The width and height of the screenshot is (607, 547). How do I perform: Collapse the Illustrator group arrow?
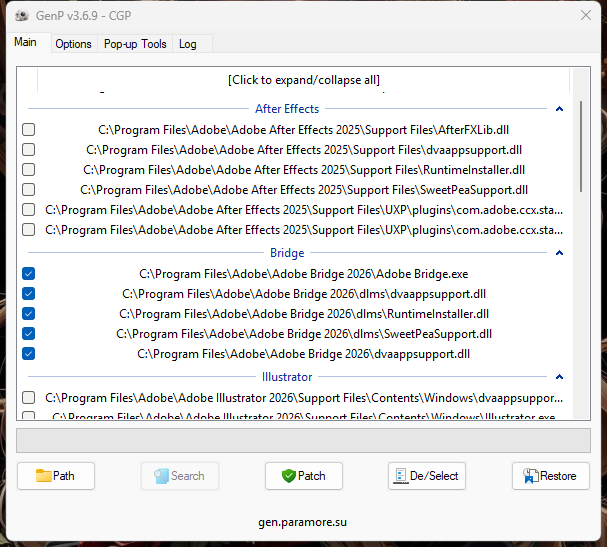click(x=559, y=377)
